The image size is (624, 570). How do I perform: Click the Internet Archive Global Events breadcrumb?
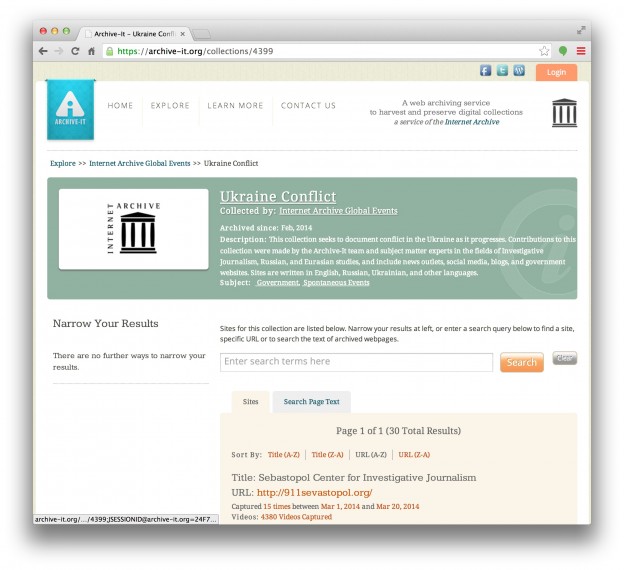tap(140, 164)
